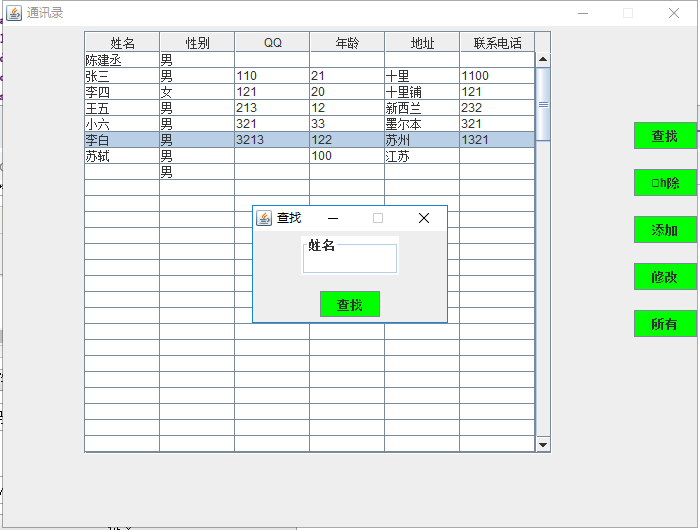Click the 年龄 column header
This screenshot has height=530, width=700.
point(347,42)
